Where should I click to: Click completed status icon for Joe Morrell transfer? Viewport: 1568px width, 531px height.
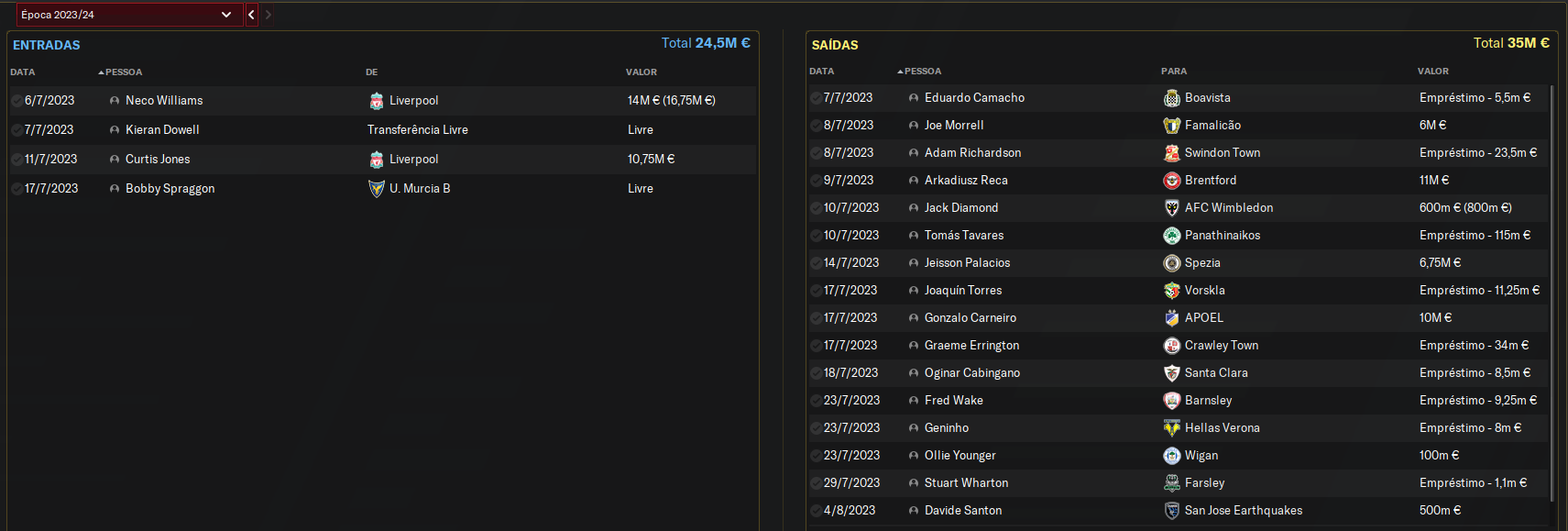[x=816, y=126]
